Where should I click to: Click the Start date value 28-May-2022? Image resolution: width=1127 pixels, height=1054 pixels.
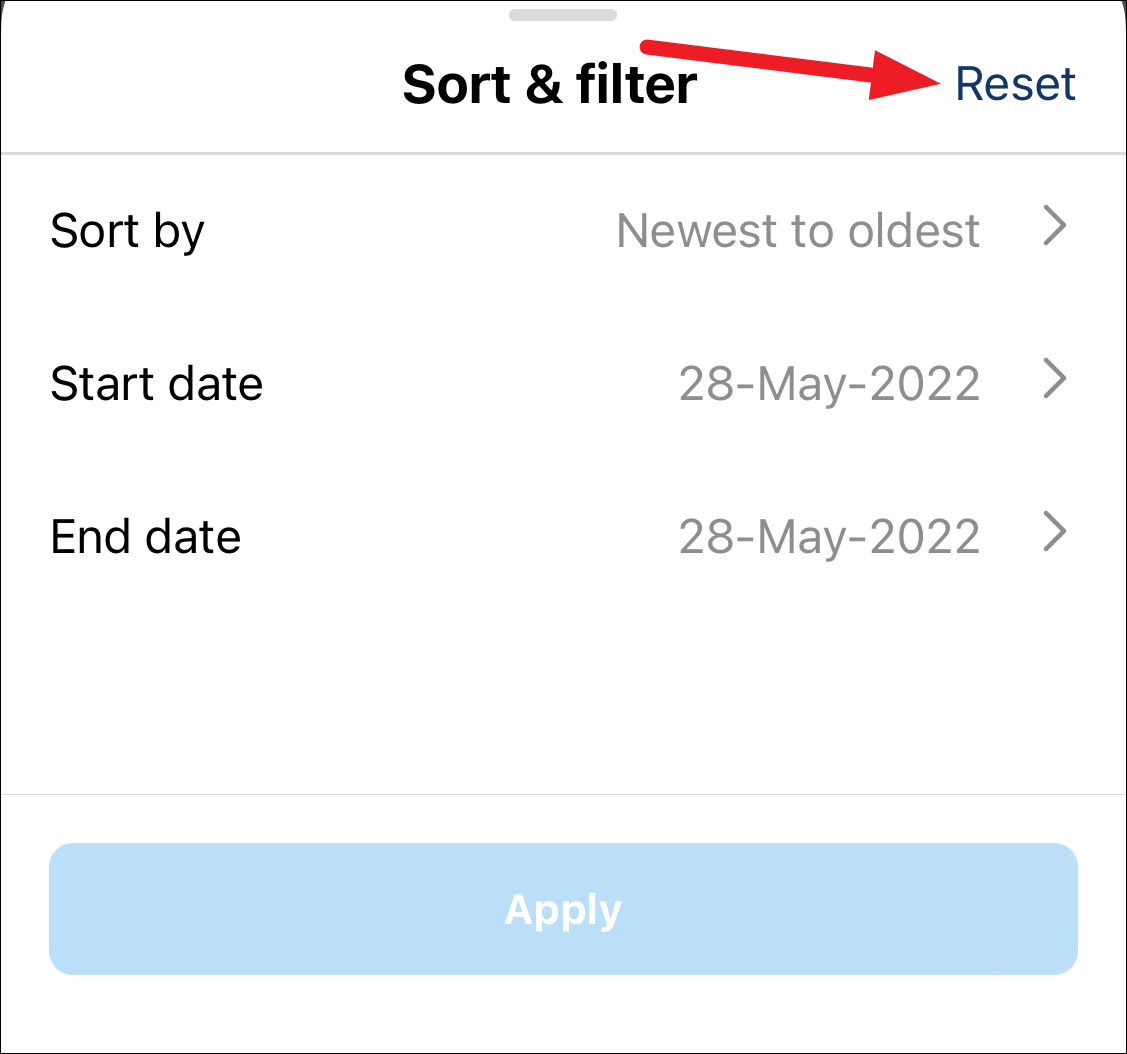click(x=829, y=384)
